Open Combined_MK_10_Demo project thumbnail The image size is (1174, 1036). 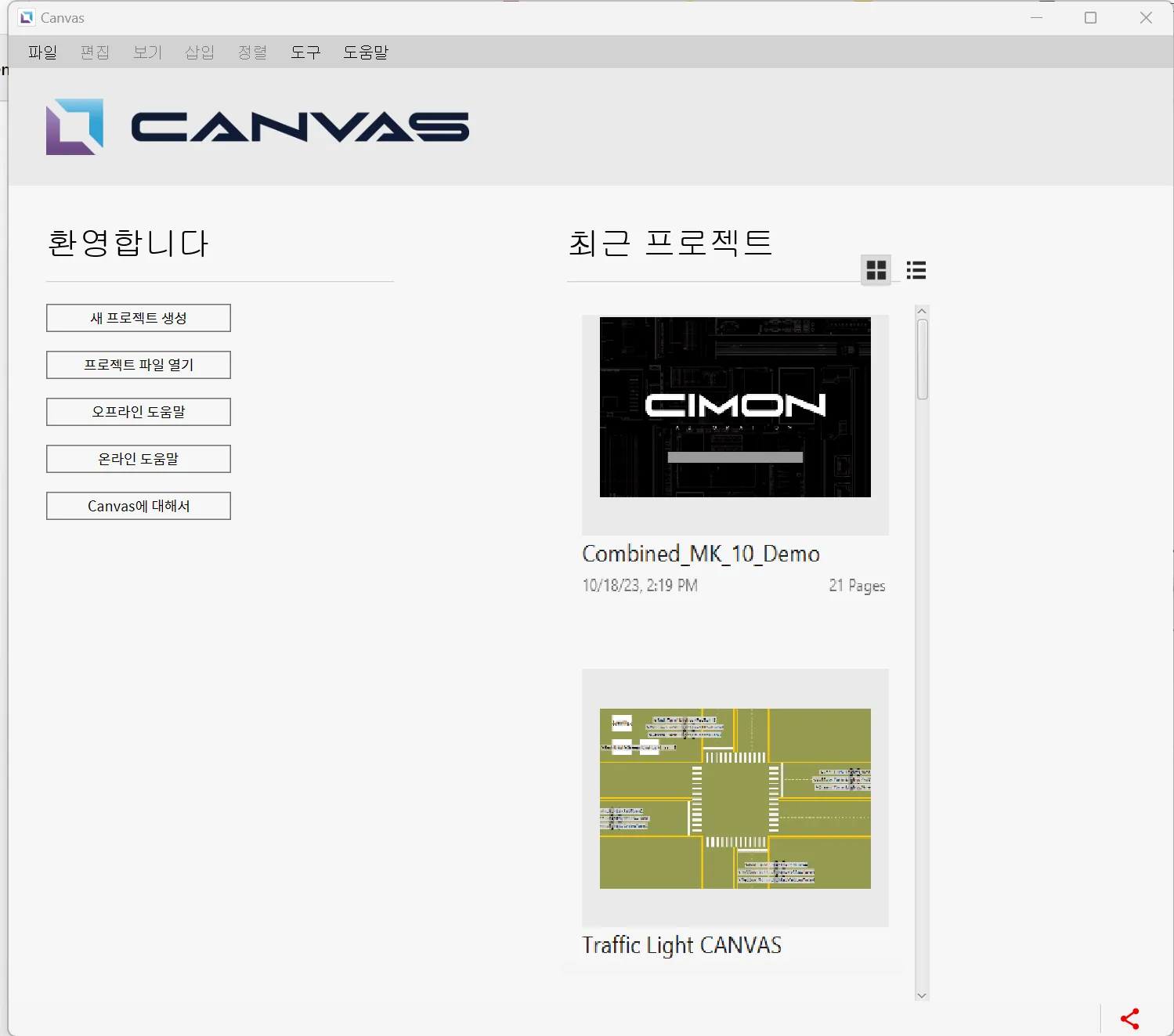click(x=735, y=407)
